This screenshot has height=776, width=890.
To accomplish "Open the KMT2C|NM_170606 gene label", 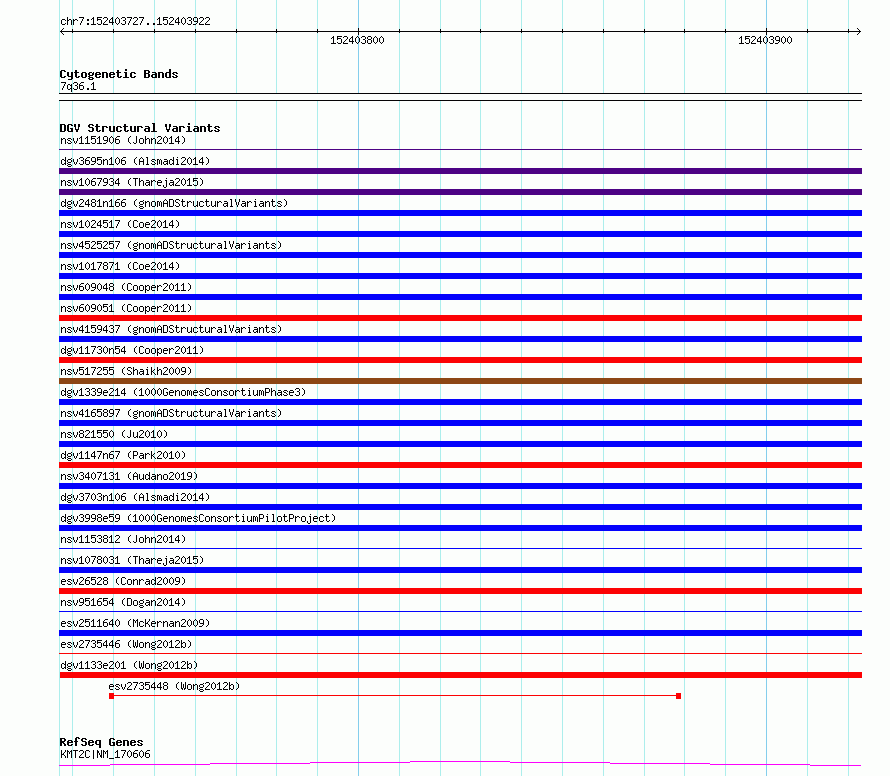I will tap(105, 754).
